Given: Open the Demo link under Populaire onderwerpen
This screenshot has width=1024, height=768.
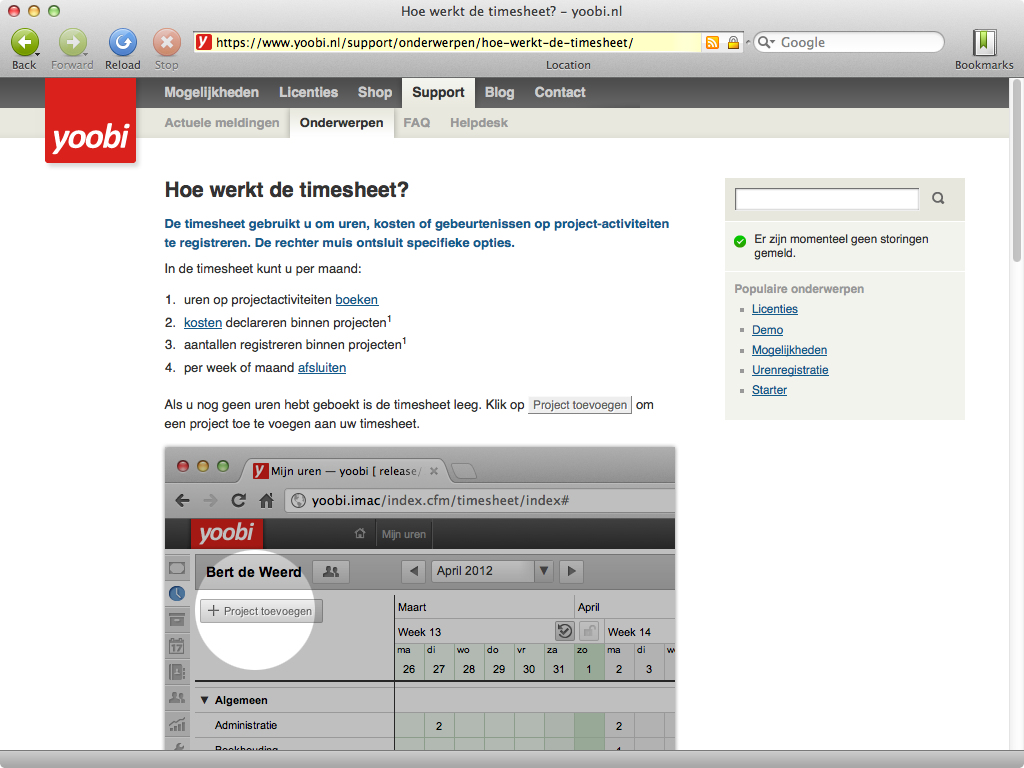Looking at the screenshot, I should 767,330.
